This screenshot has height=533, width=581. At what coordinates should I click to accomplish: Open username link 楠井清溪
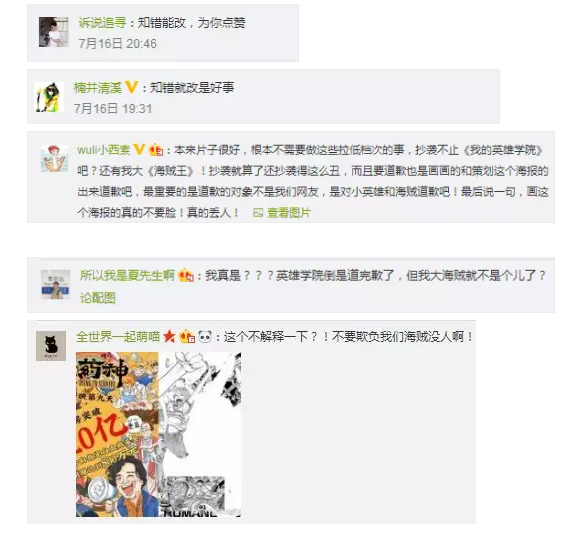tap(98, 88)
